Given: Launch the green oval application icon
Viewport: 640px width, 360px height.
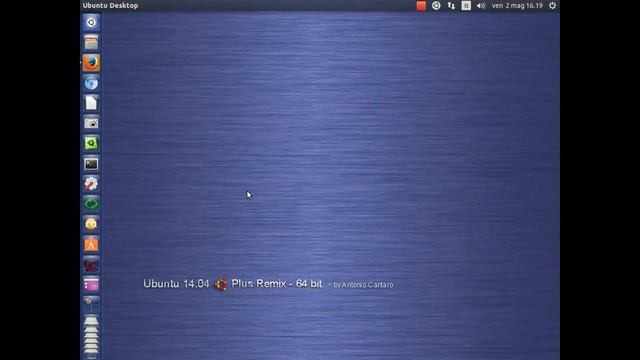Looking at the screenshot, I should click(91, 204).
